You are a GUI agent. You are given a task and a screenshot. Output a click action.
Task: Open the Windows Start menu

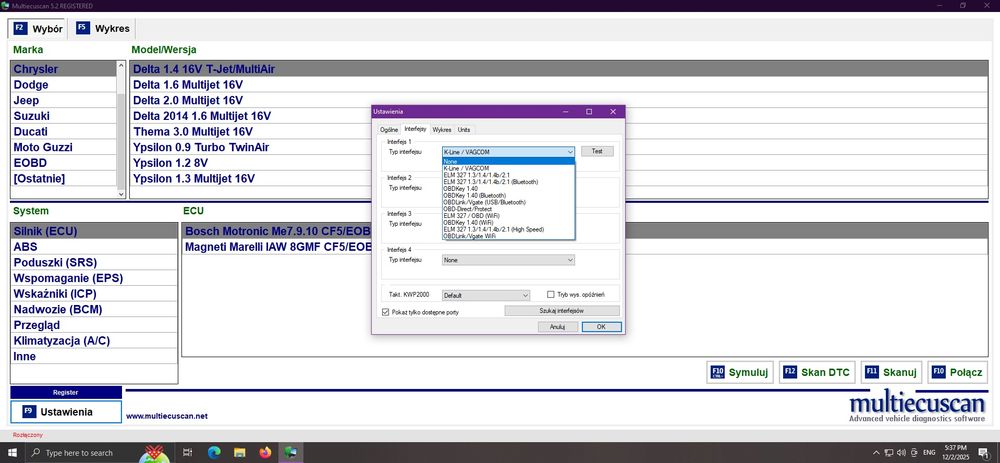[13, 452]
